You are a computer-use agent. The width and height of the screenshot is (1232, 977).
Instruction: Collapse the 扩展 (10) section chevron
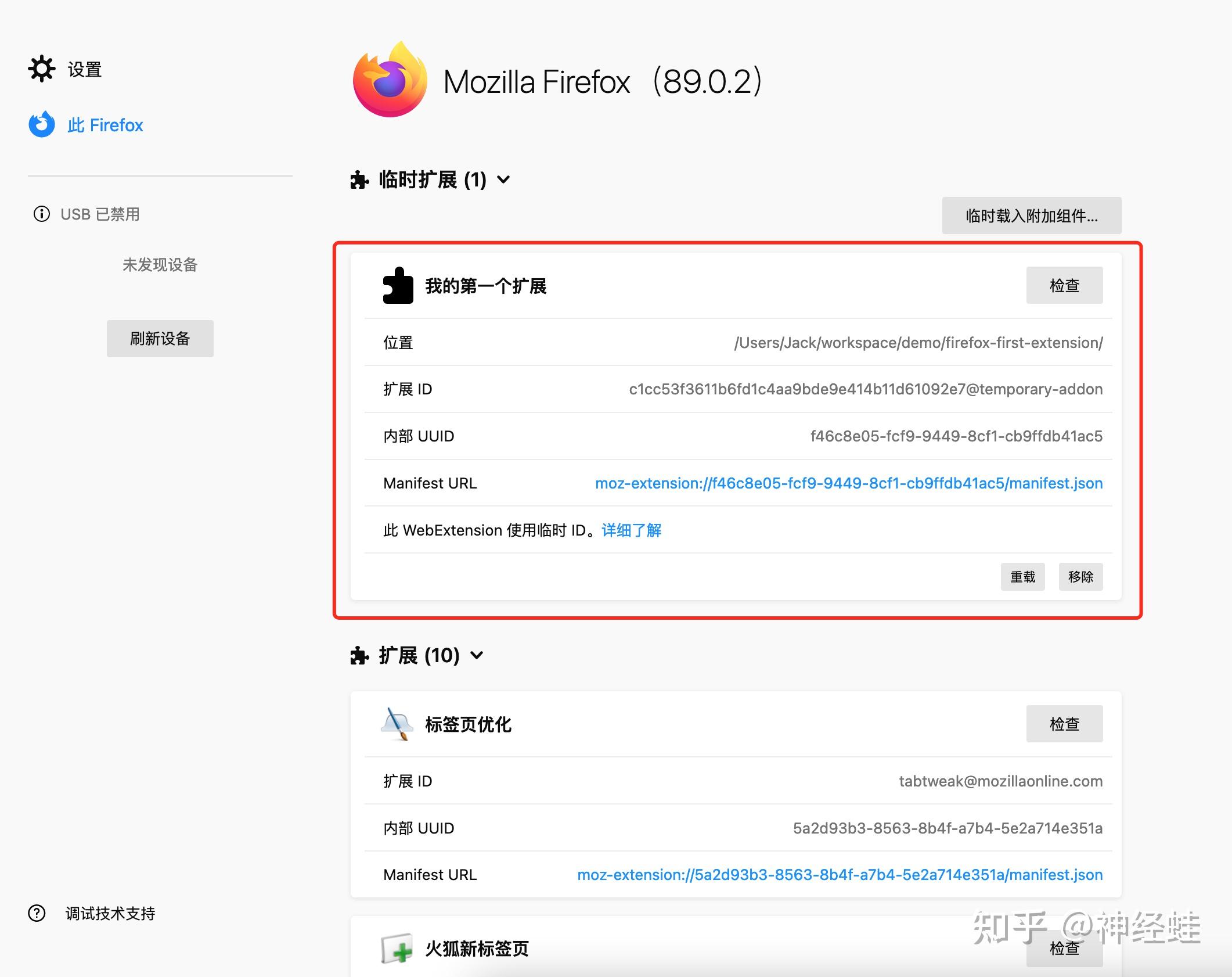pos(477,655)
